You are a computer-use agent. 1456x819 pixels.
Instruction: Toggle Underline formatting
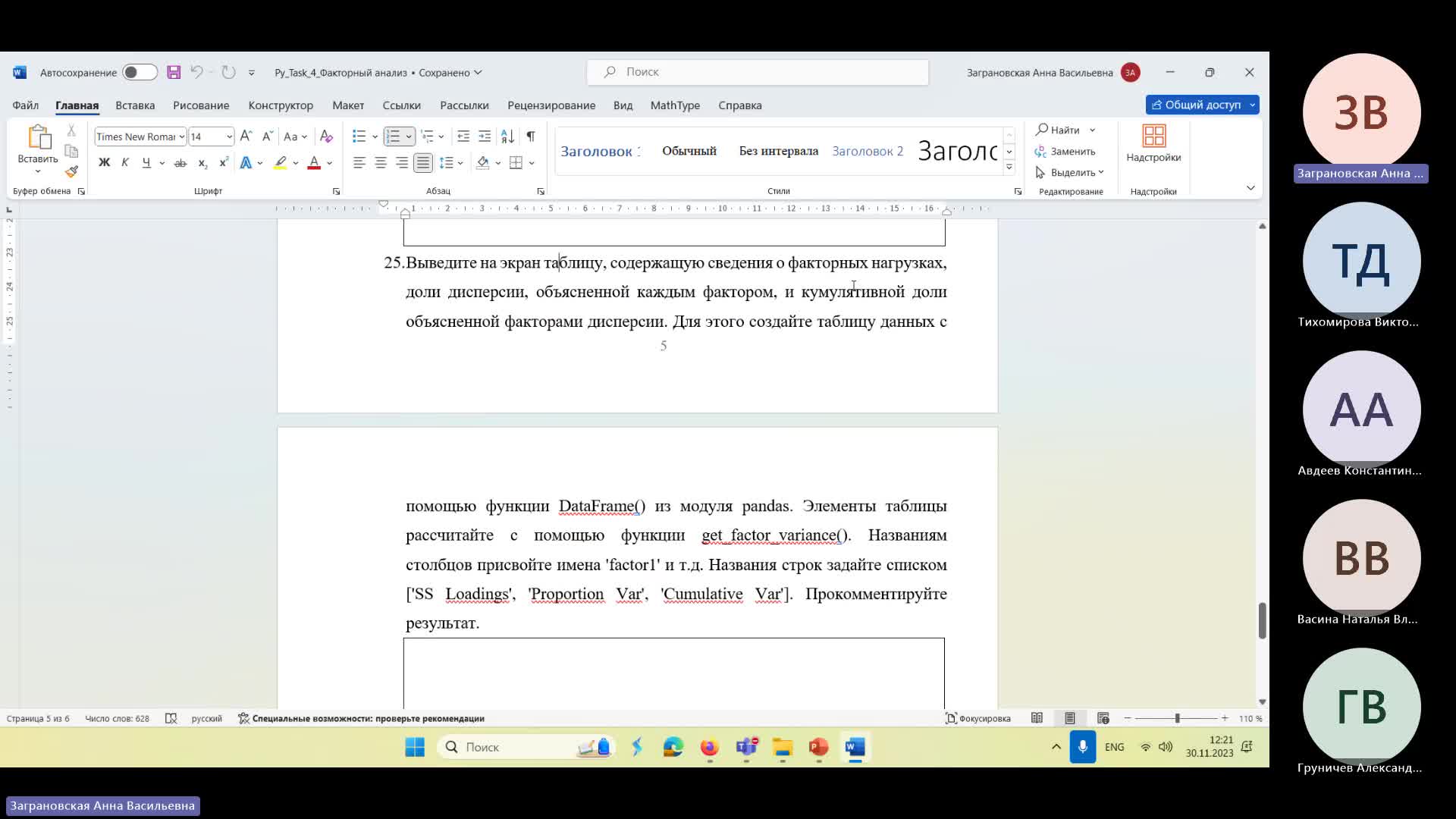click(146, 162)
